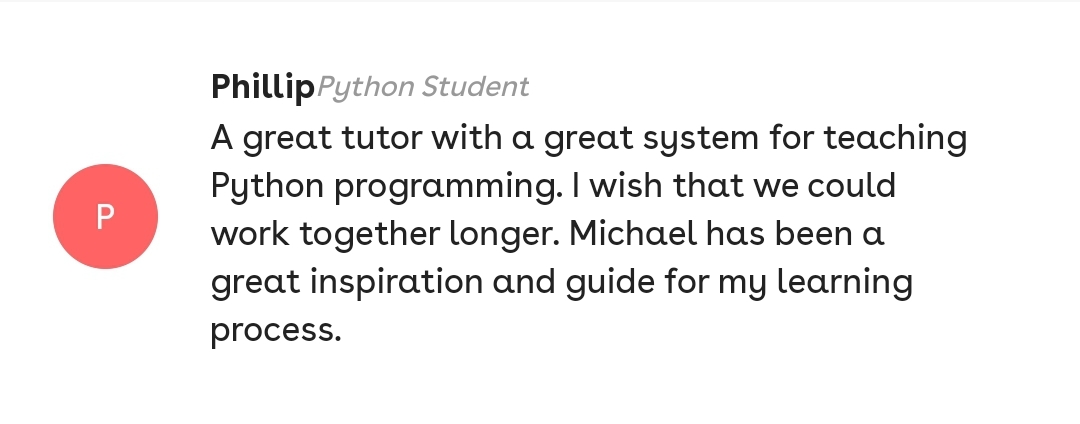Click the Python Student label
This screenshot has height=424, width=1080.
click(422, 87)
